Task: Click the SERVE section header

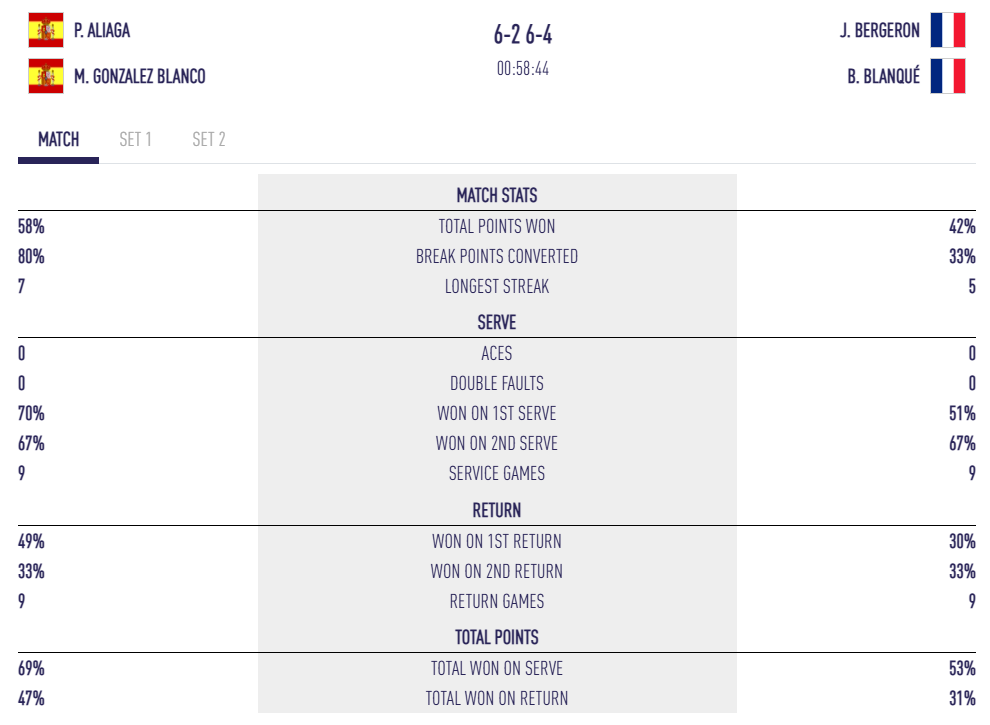Action: point(497,323)
